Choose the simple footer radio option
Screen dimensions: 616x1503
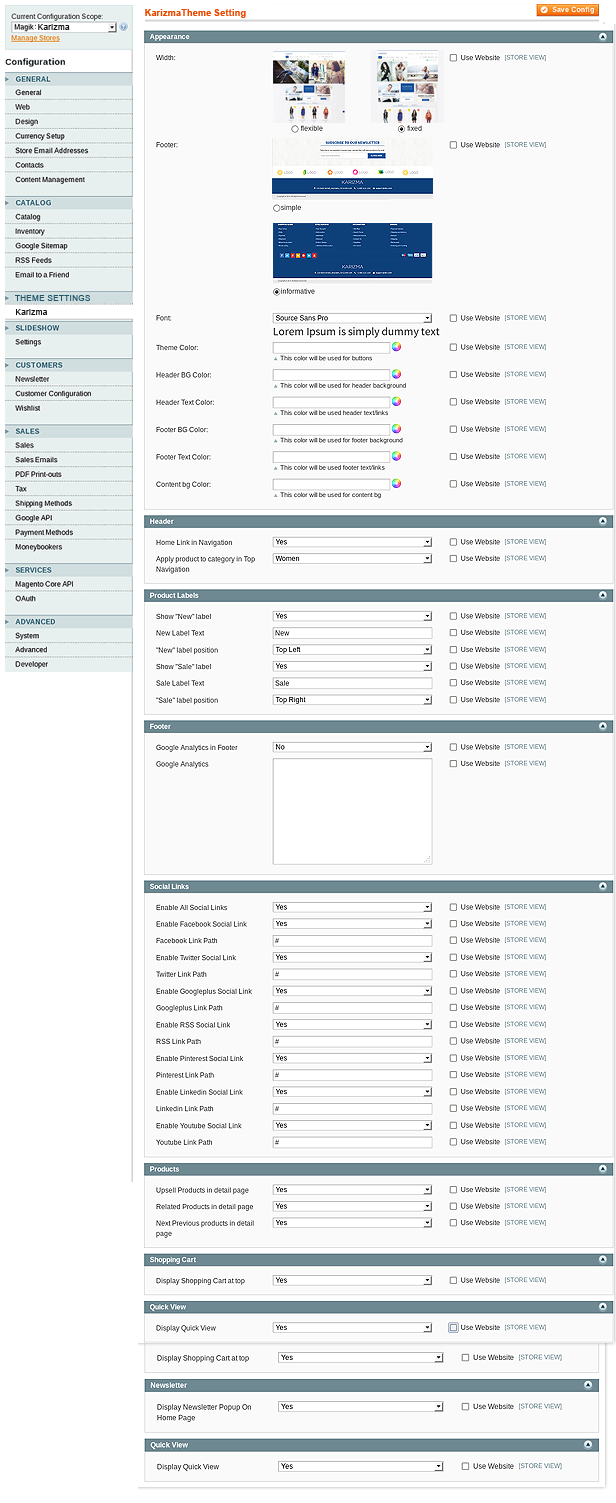click(276, 208)
